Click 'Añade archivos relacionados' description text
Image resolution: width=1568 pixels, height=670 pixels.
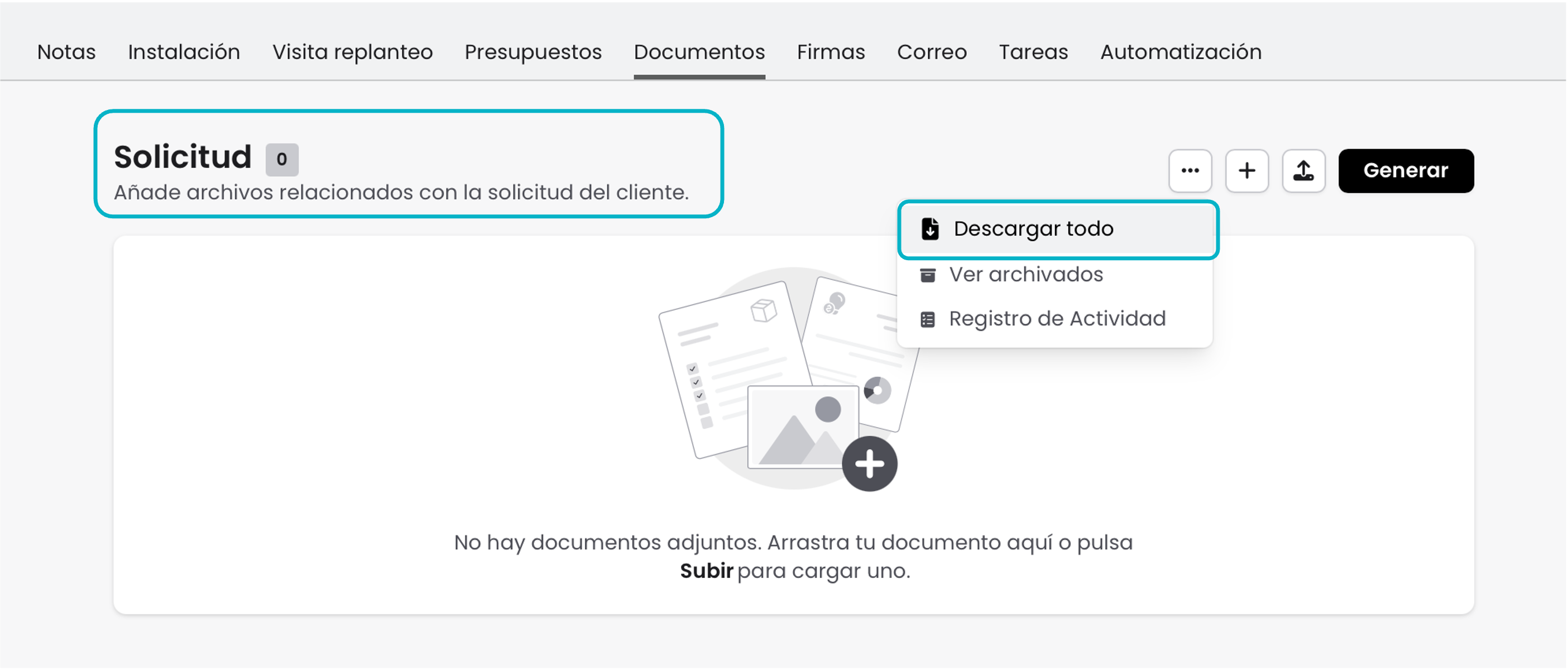click(x=401, y=193)
